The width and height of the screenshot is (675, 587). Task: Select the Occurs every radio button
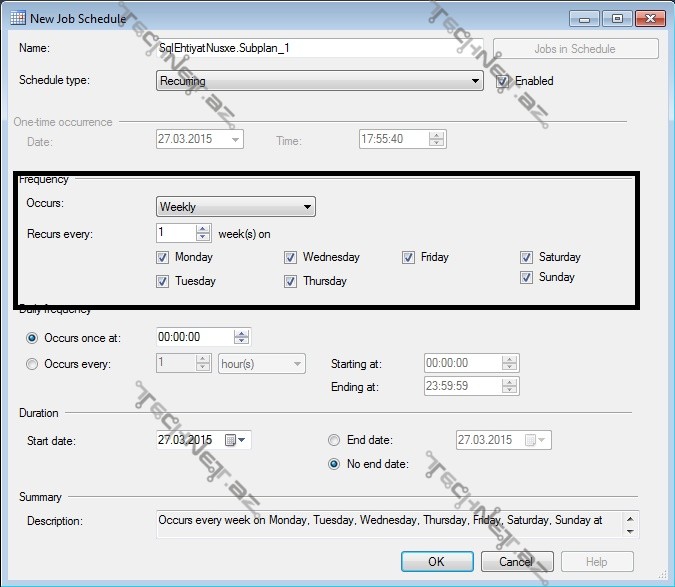(32, 364)
